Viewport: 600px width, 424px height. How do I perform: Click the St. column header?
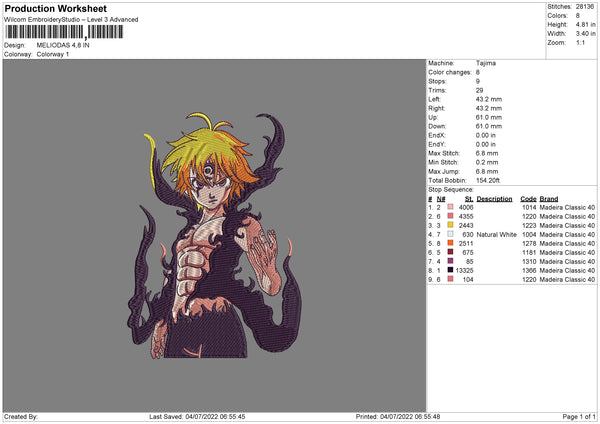tap(469, 199)
